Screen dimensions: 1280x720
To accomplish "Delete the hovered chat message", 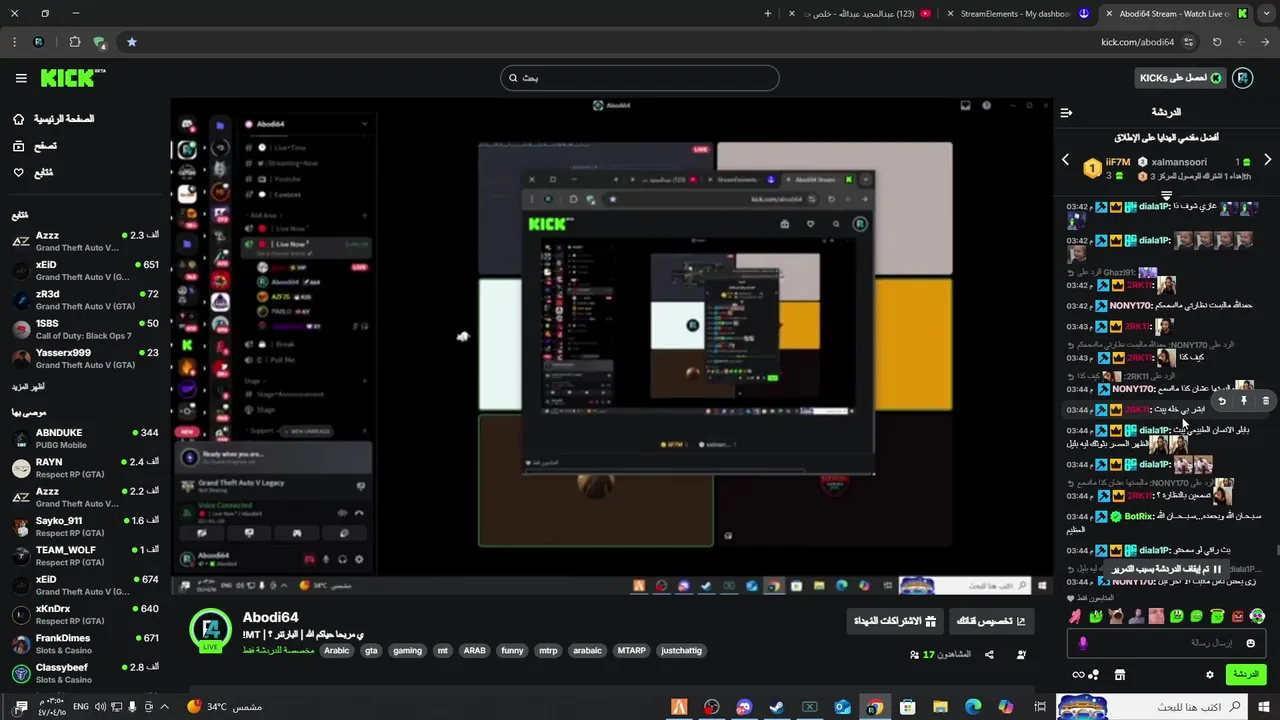I will pyautogui.click(x=1265, y=401).
